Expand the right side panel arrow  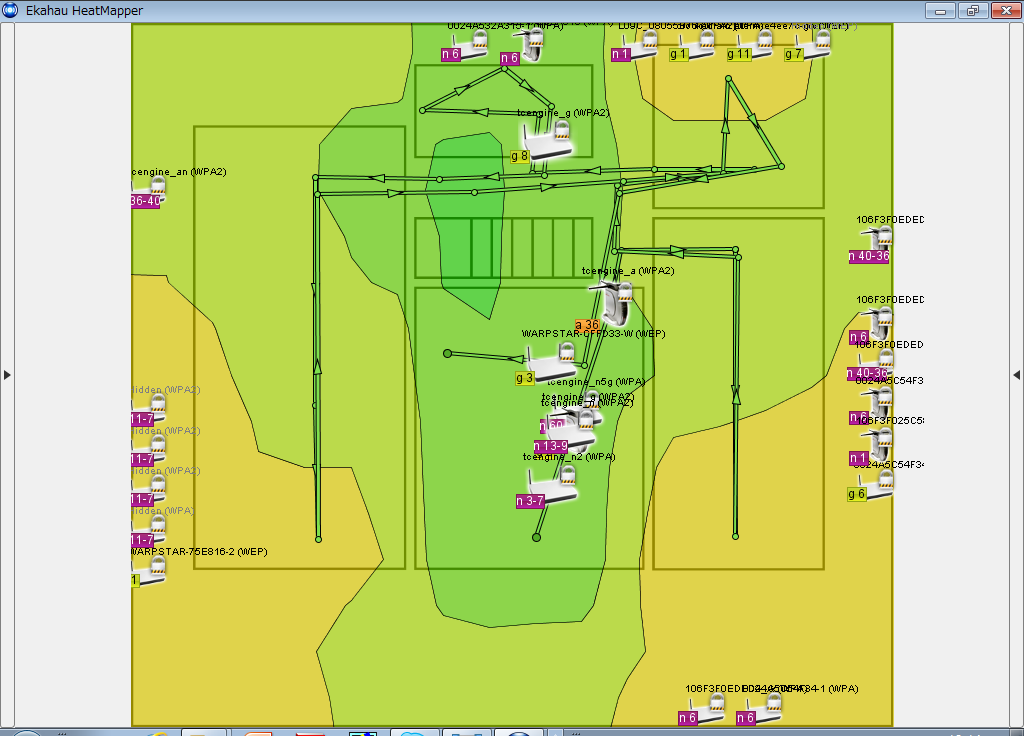(x=1016, y=375)
